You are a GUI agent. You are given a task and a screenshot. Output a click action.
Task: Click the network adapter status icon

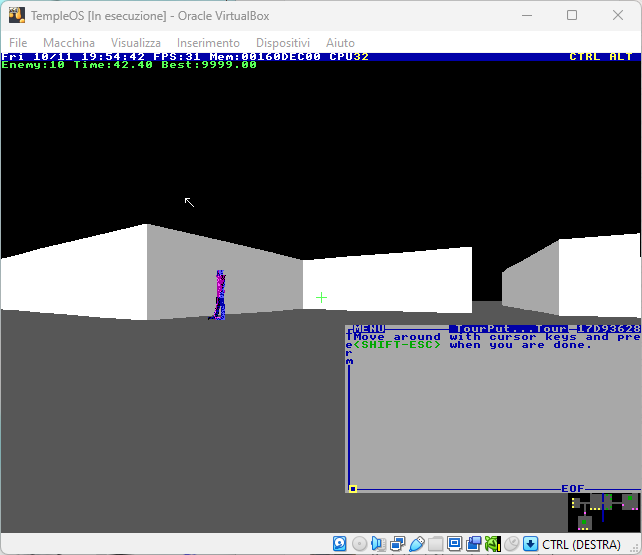397,544
